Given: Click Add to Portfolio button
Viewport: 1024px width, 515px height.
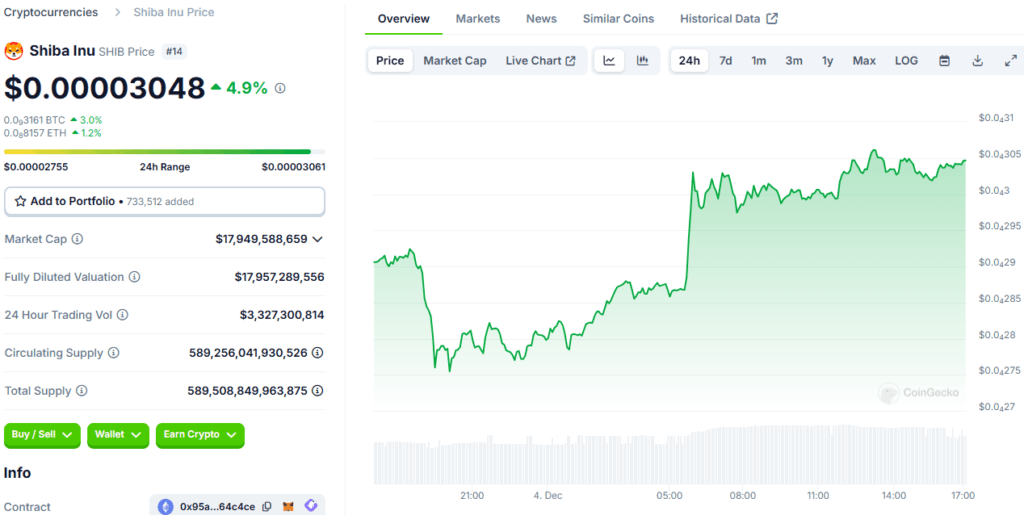Looking at the screenshot, I should [165, 201].
